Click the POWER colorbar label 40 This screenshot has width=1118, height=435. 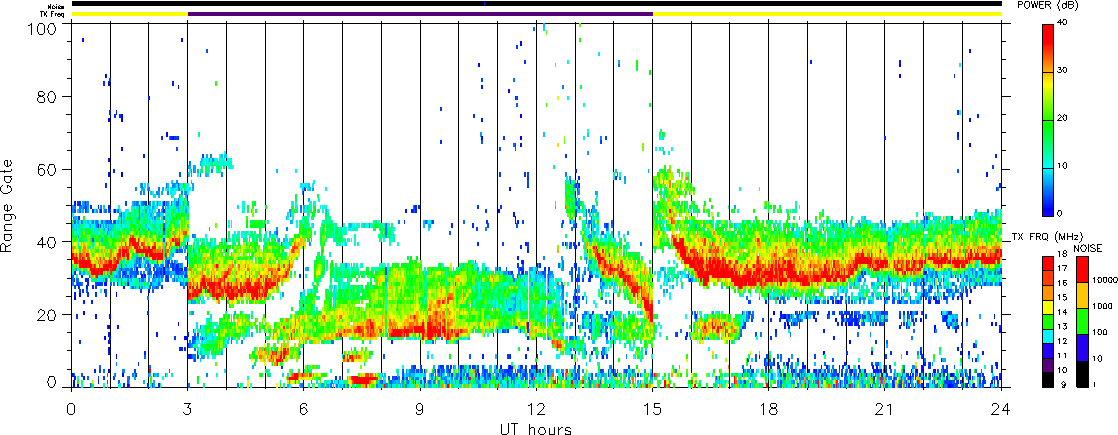click(x=1064, y=24)
